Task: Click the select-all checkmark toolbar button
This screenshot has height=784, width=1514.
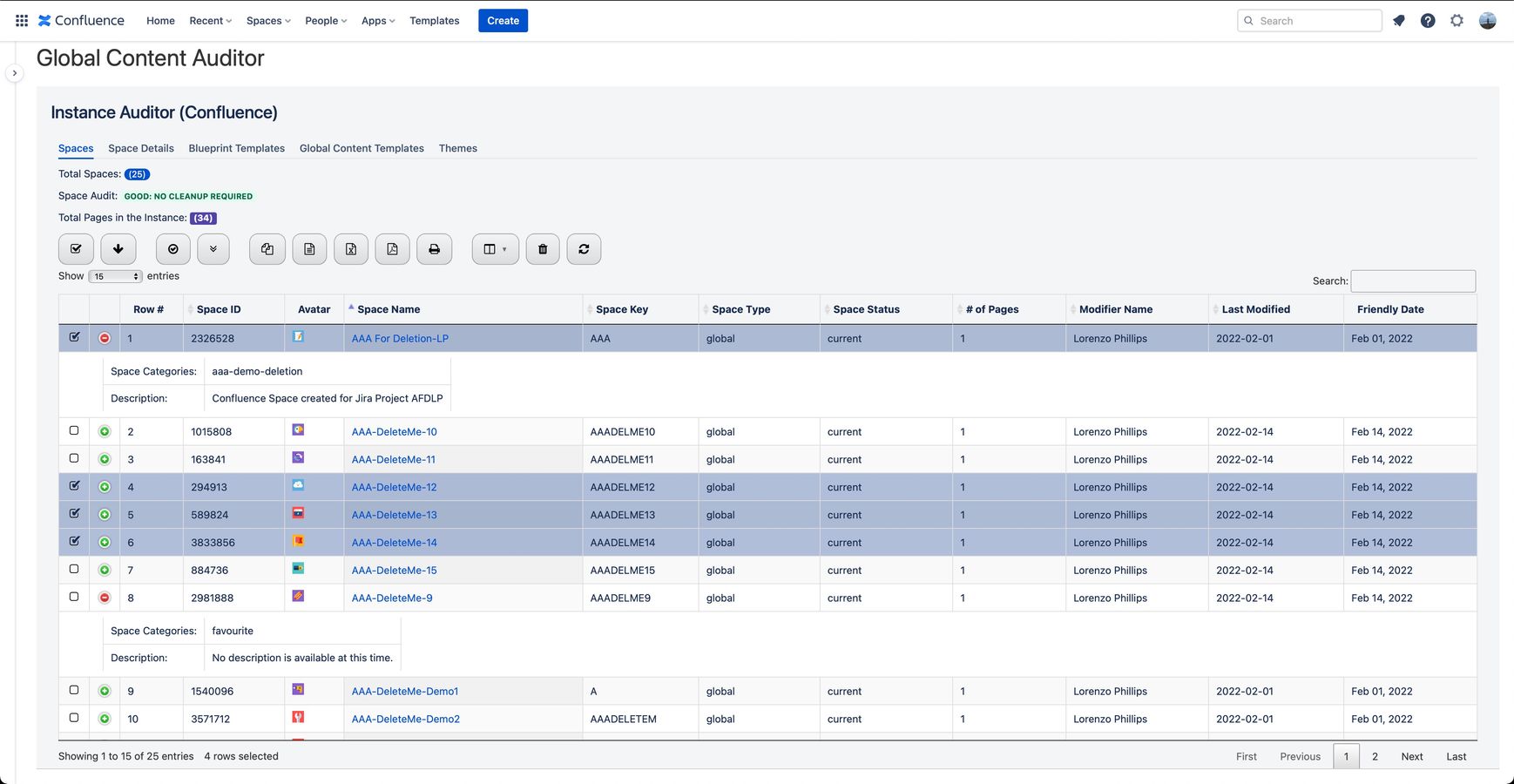Action: (76, 249)
